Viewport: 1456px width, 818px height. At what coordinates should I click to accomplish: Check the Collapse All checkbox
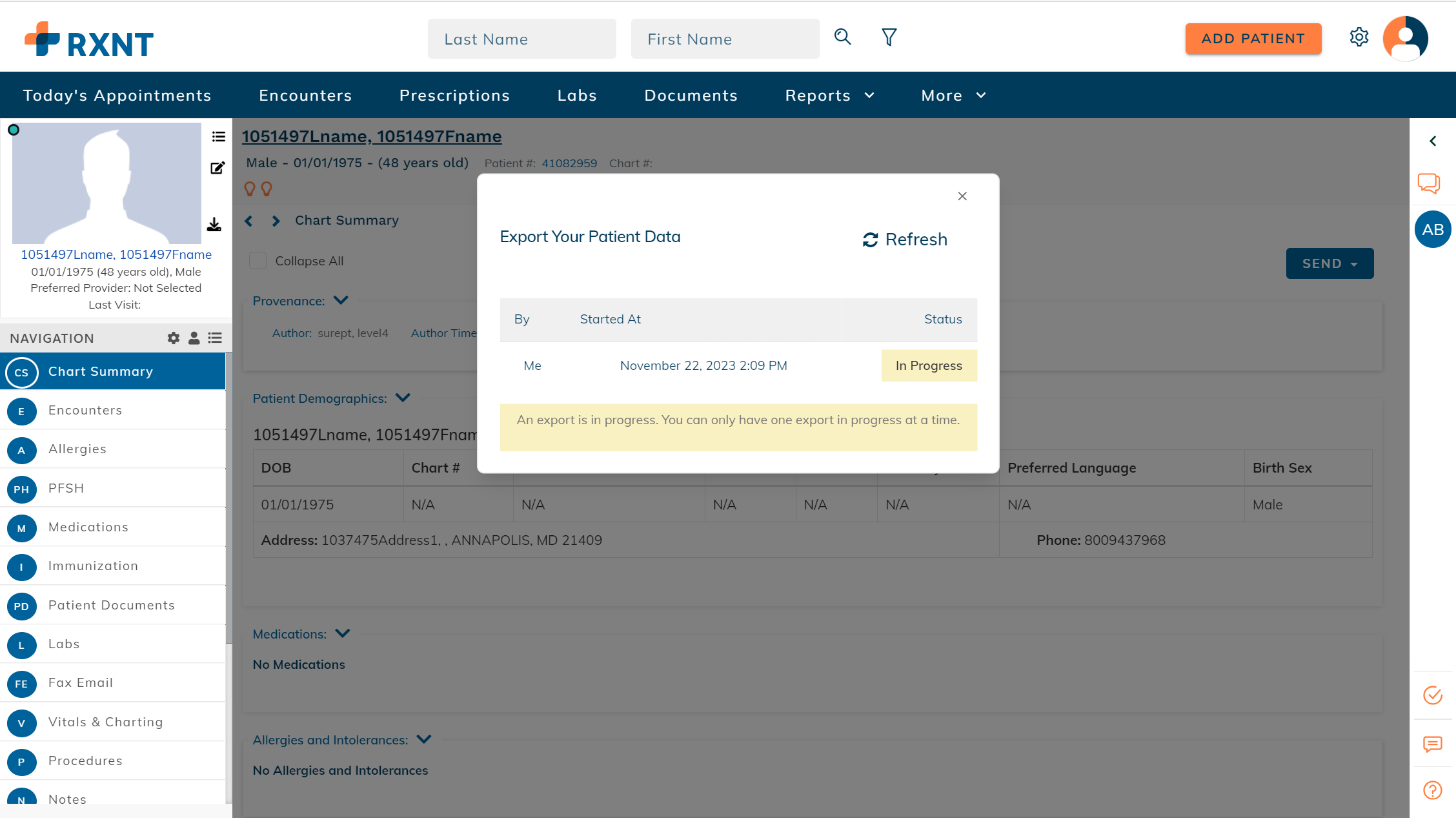(x=258, y=260)
